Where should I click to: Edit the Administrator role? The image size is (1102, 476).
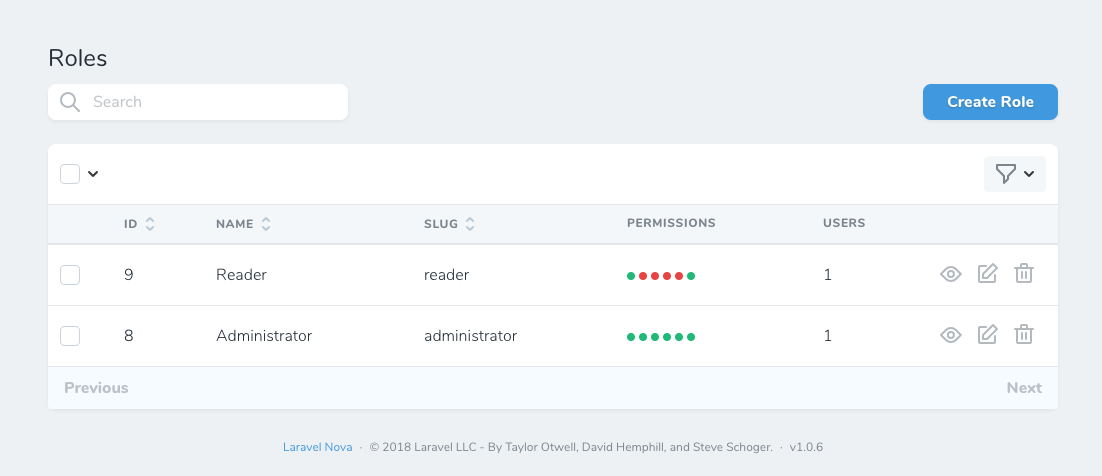click(987, 335)
